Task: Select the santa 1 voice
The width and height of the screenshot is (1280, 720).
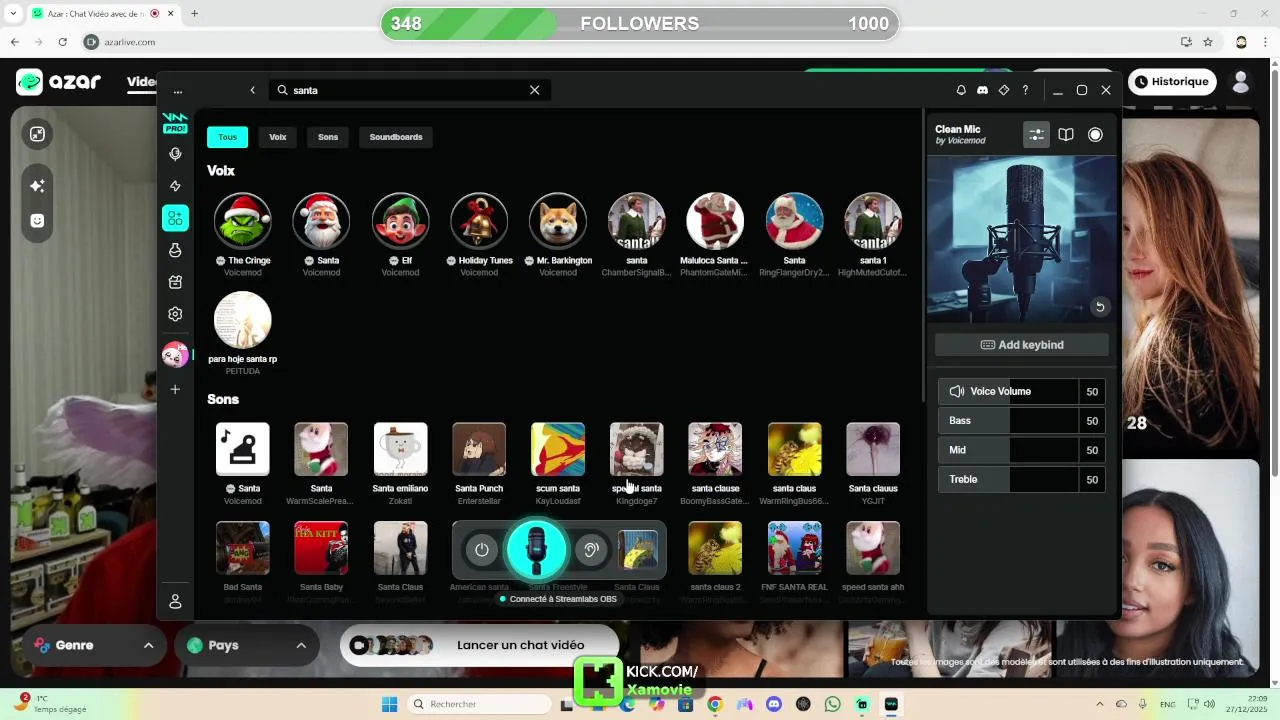Action: 873,221
